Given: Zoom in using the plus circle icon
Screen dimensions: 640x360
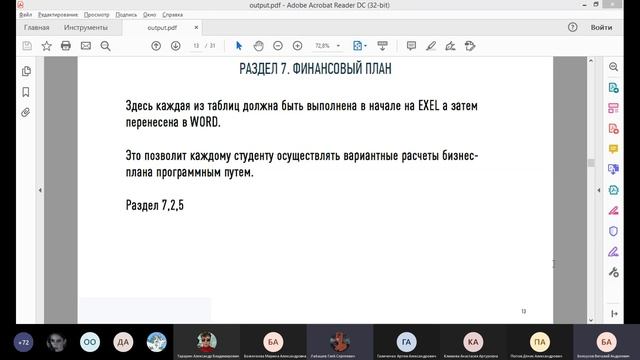Looking at the screenshot, I should [298, 46].
